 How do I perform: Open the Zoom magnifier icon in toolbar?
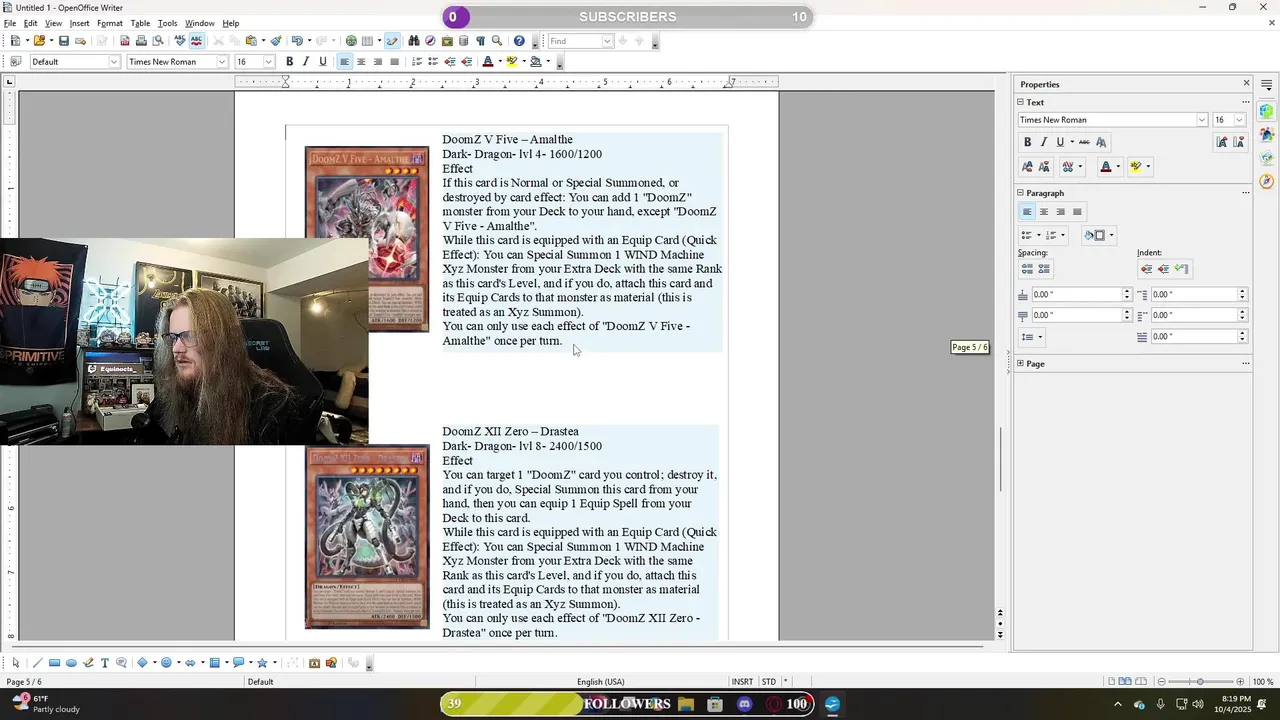(x=497, y=41)
